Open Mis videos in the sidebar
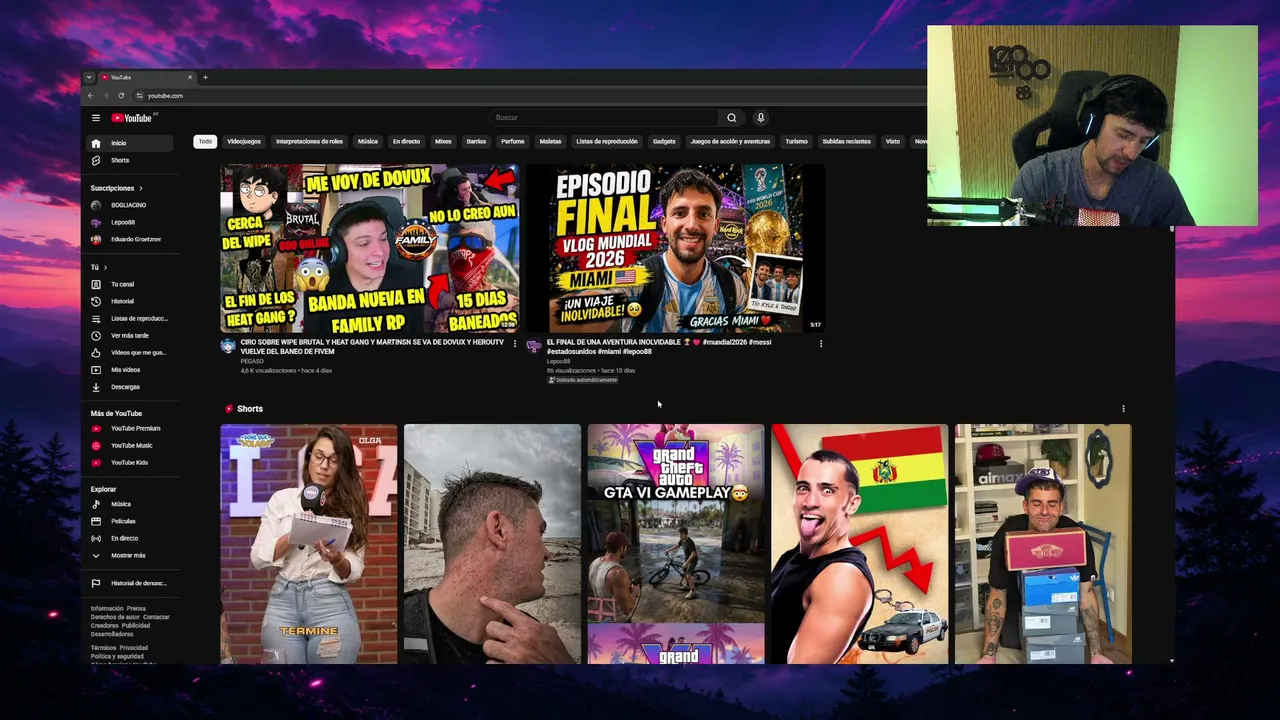The width and height of the screenshot is (1280, 720). (x=130, y=370)
